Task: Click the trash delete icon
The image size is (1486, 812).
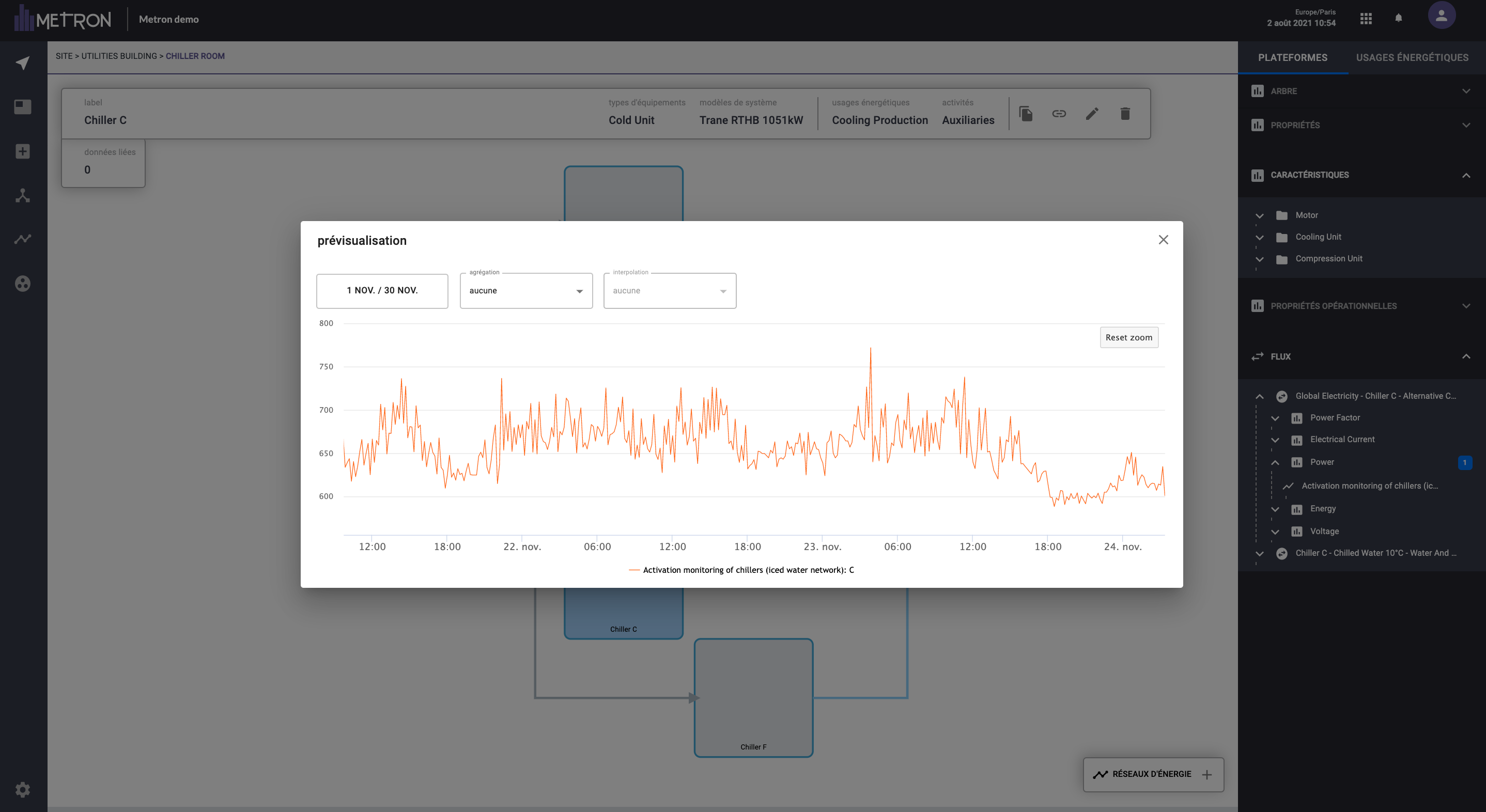Action: pyautogui.click(x=1125, y=114)
